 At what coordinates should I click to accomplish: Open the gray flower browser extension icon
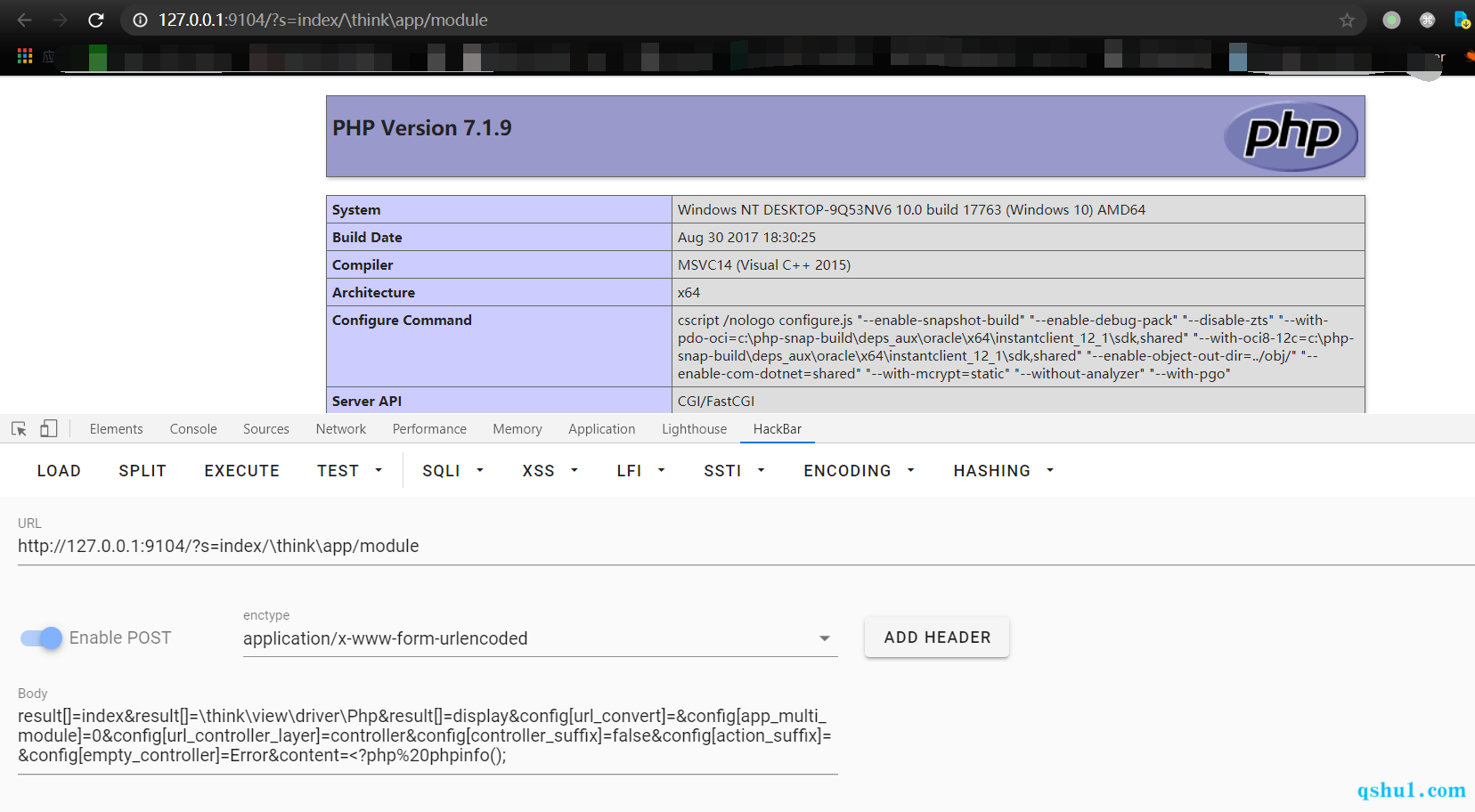pos(1427,20)
